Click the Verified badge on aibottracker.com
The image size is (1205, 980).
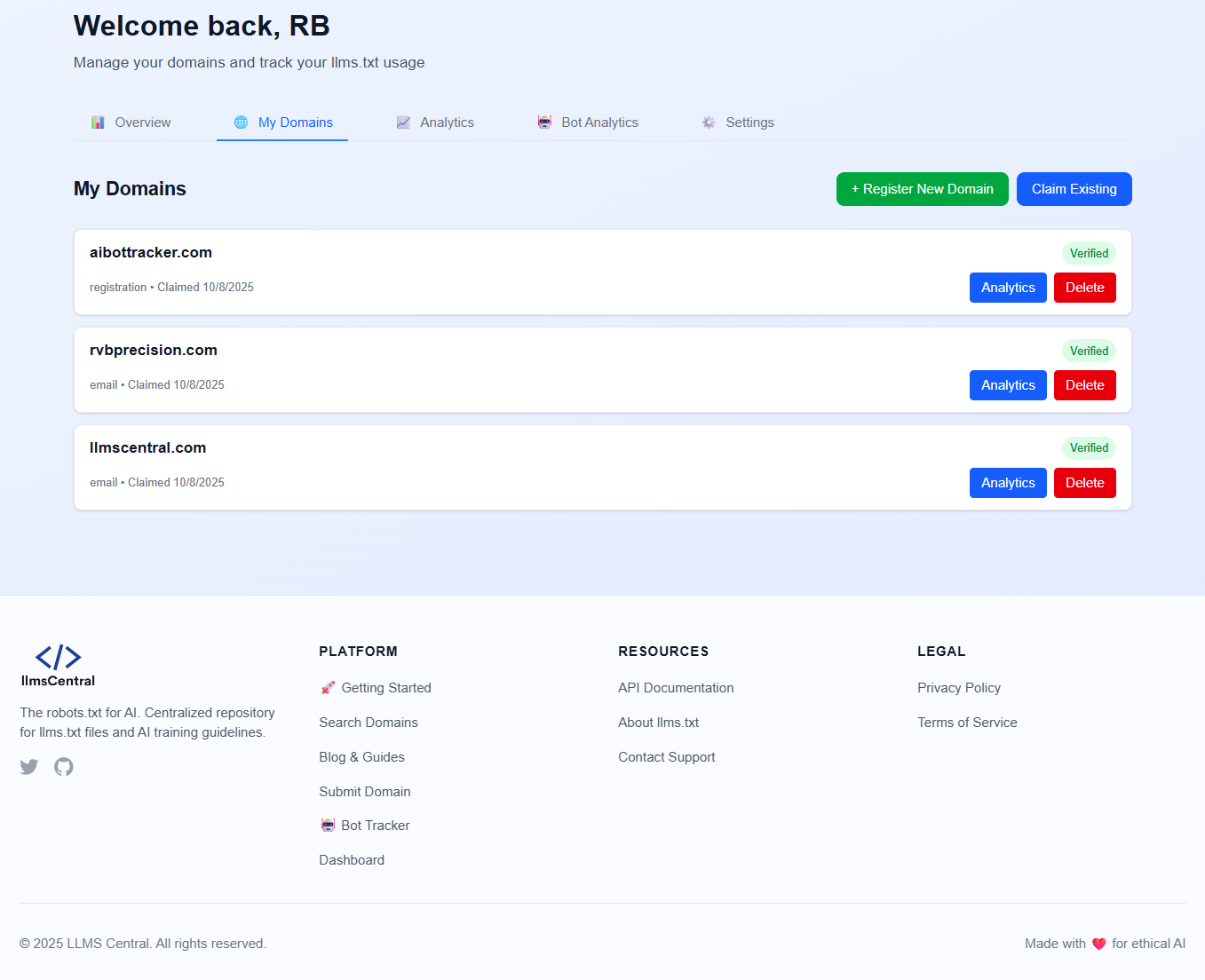[x=1089, y=253]
